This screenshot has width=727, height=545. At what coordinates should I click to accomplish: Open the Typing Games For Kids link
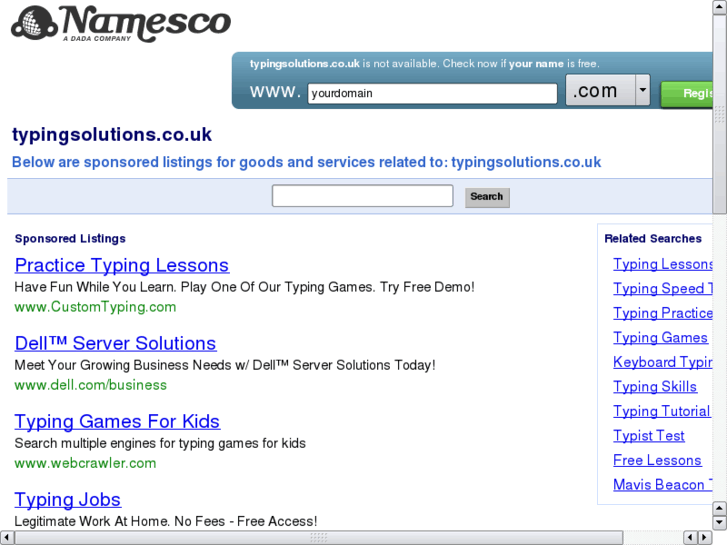coord(117,422)
